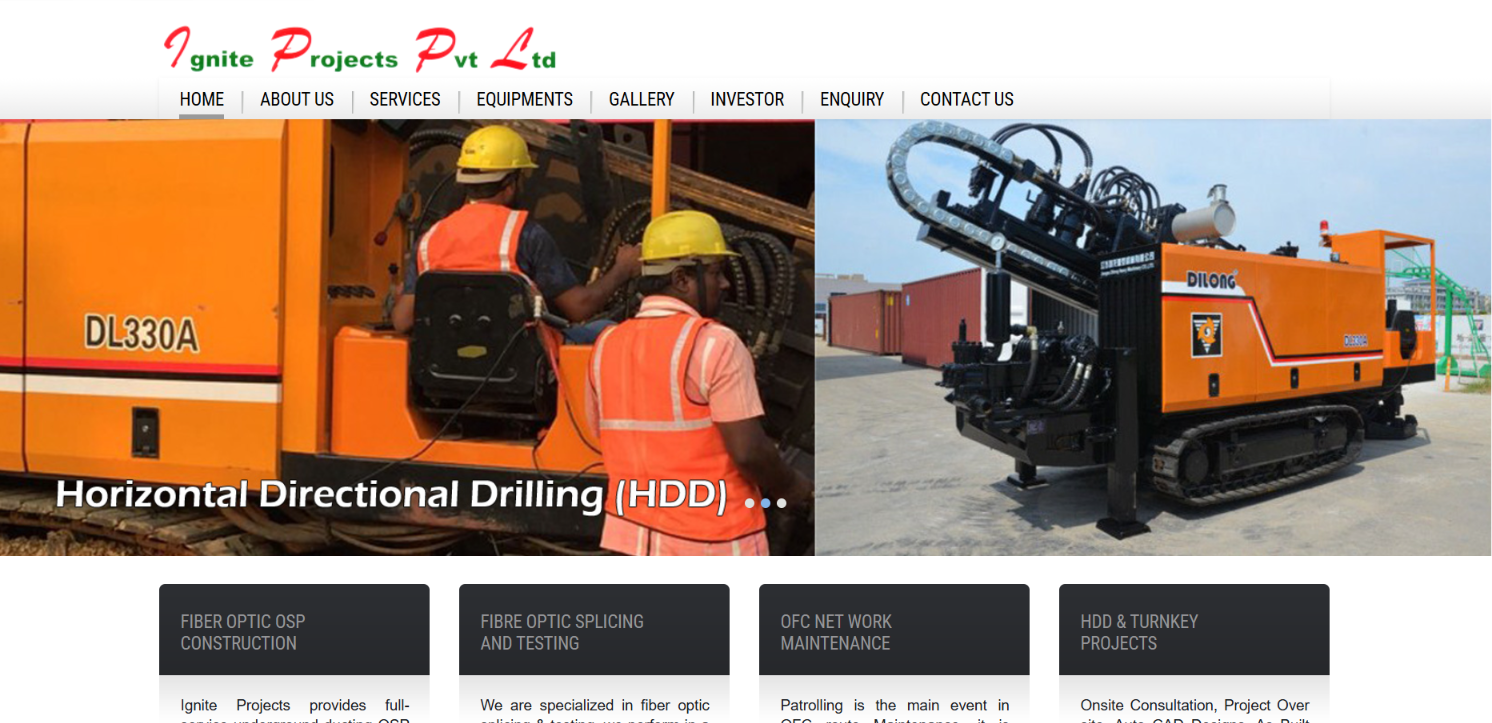Select the first slider pagination dot
This screenshot has width=1492, height=723.
(x=750, y=503)
